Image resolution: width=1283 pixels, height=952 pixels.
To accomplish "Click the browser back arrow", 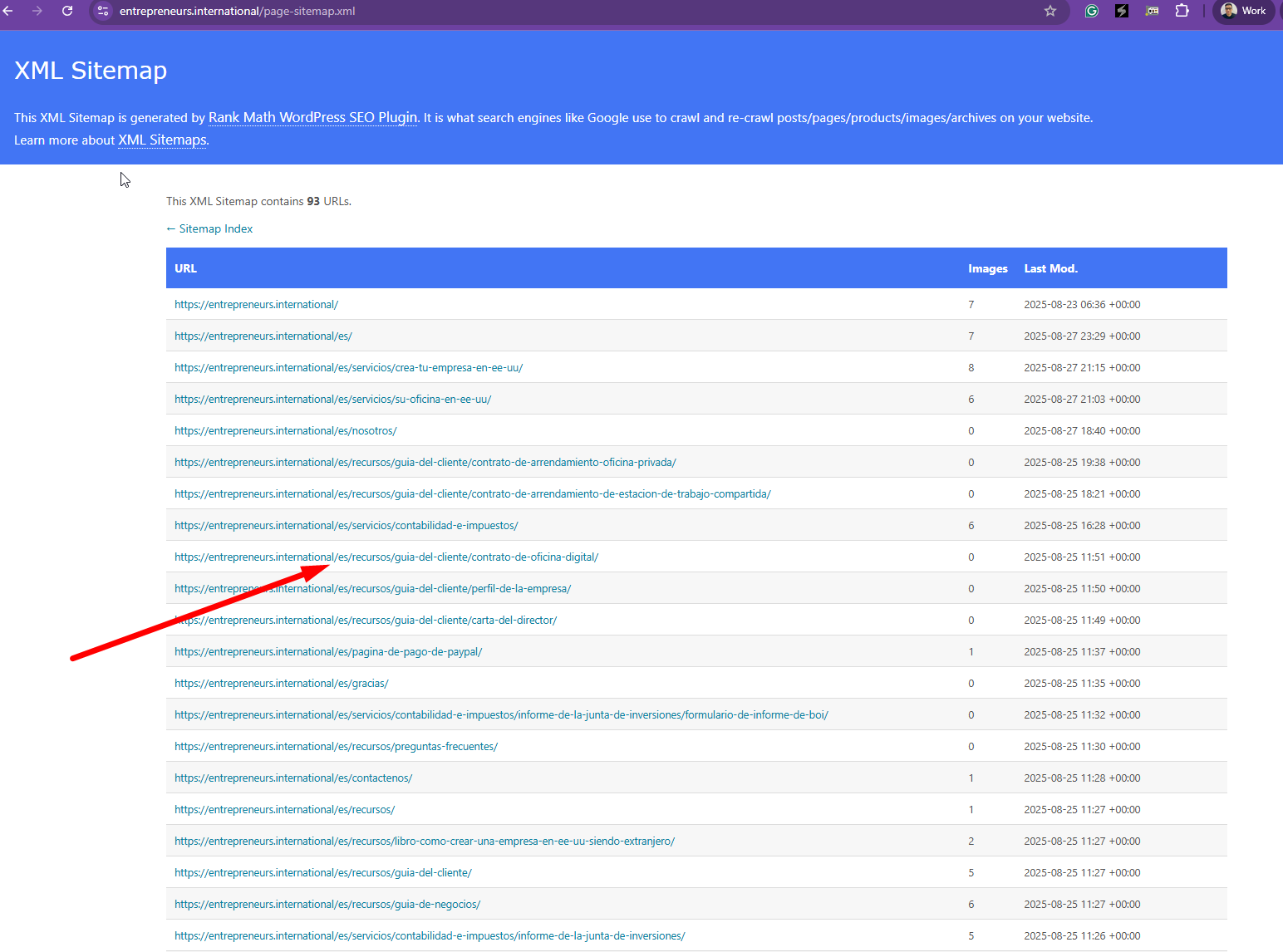I will 8,11.
